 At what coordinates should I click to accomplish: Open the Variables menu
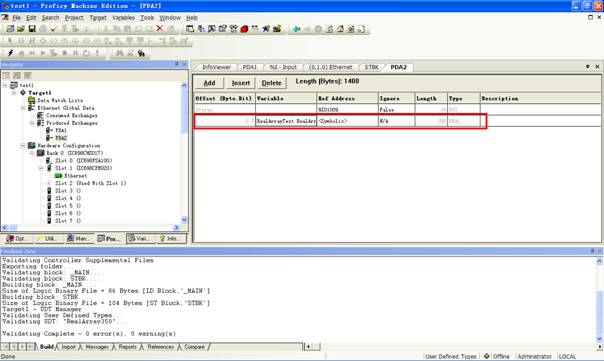click(x=123, y=18)
